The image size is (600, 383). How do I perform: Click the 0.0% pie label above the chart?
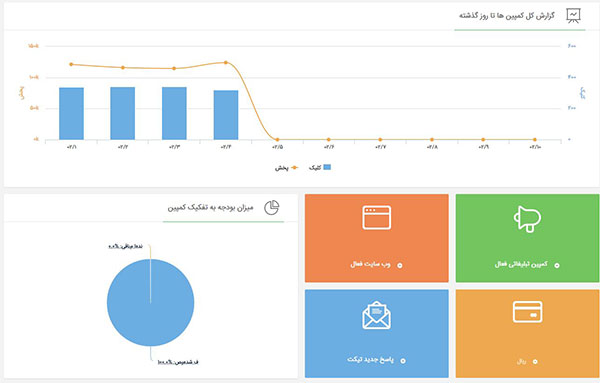click(x=126, y=246)
